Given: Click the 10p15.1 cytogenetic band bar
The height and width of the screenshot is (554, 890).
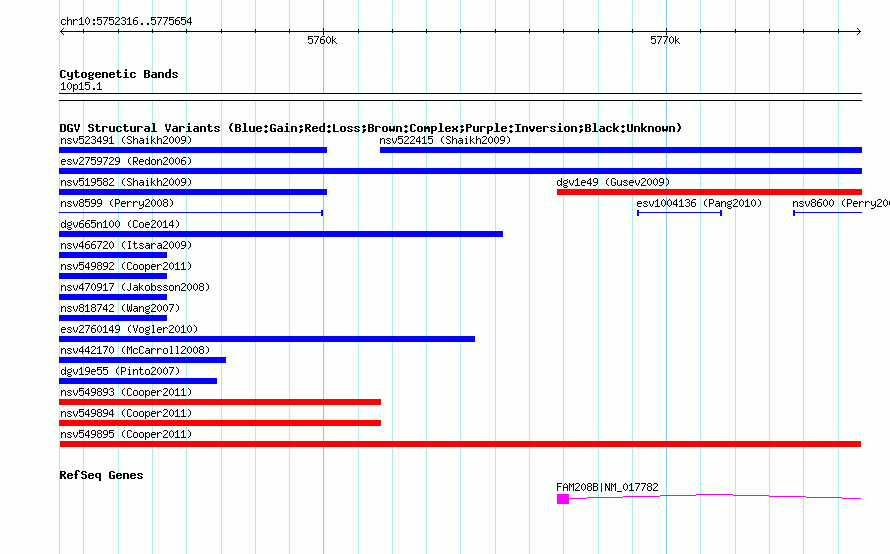Looking at the screenshot, I should (x=460, y=97).
